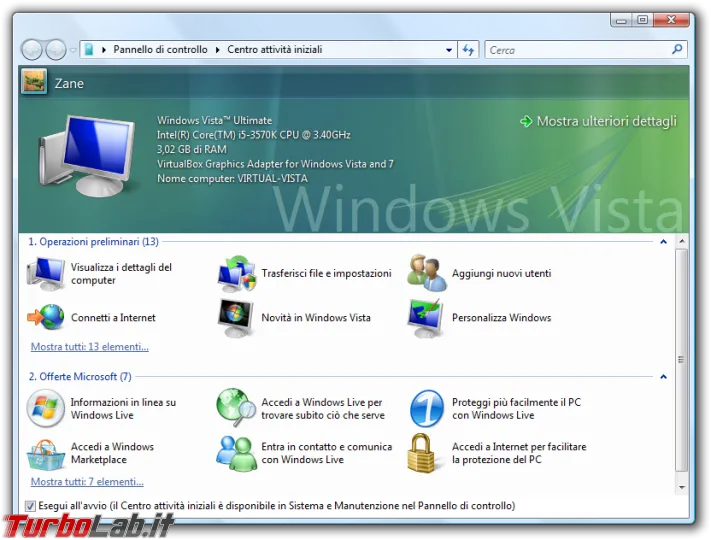Select the Centro attività iniziali breadcrumb
The image size is (711, 540).
coord(274,50)
